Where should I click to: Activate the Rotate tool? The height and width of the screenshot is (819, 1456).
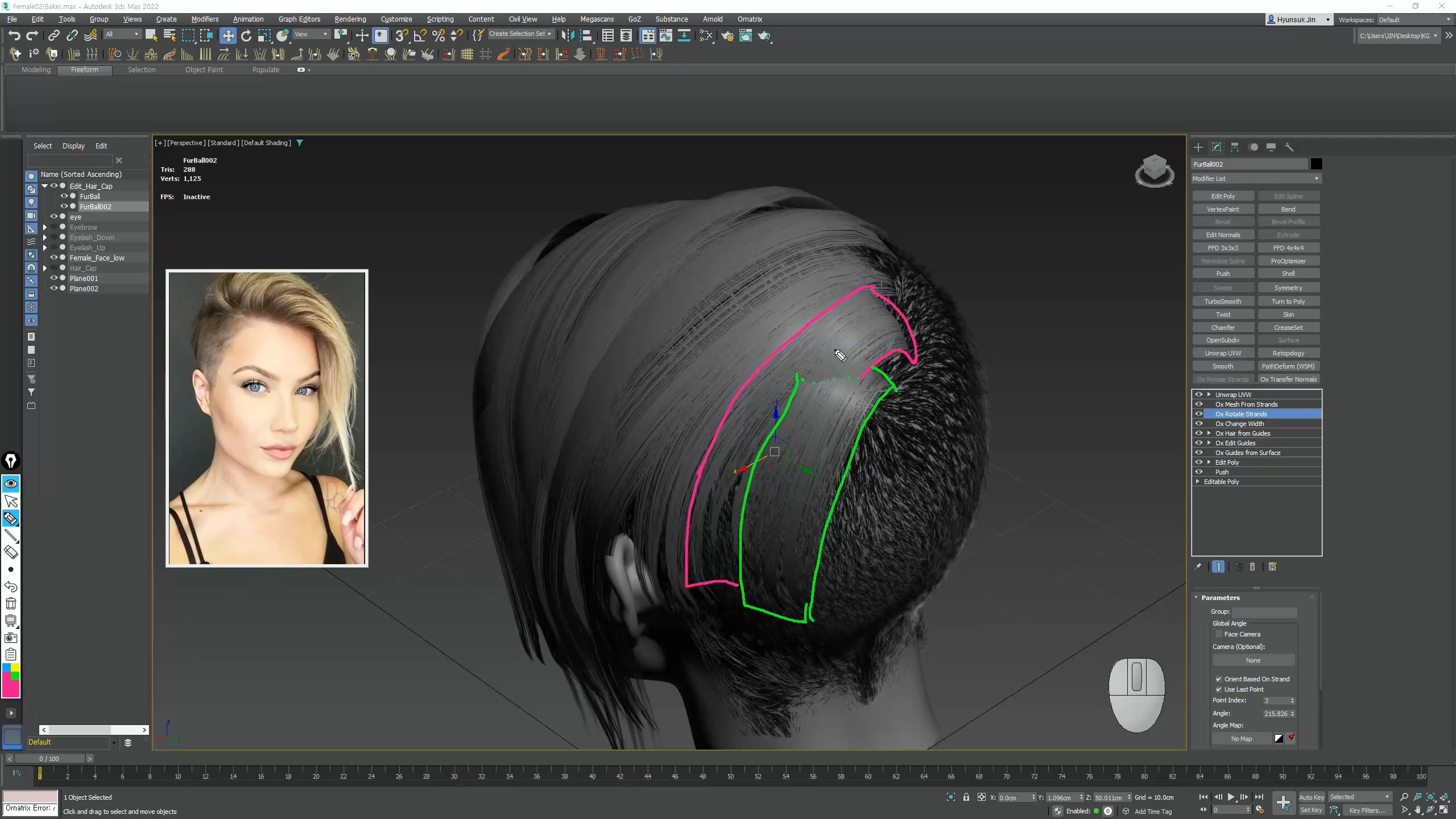[246, 36]
